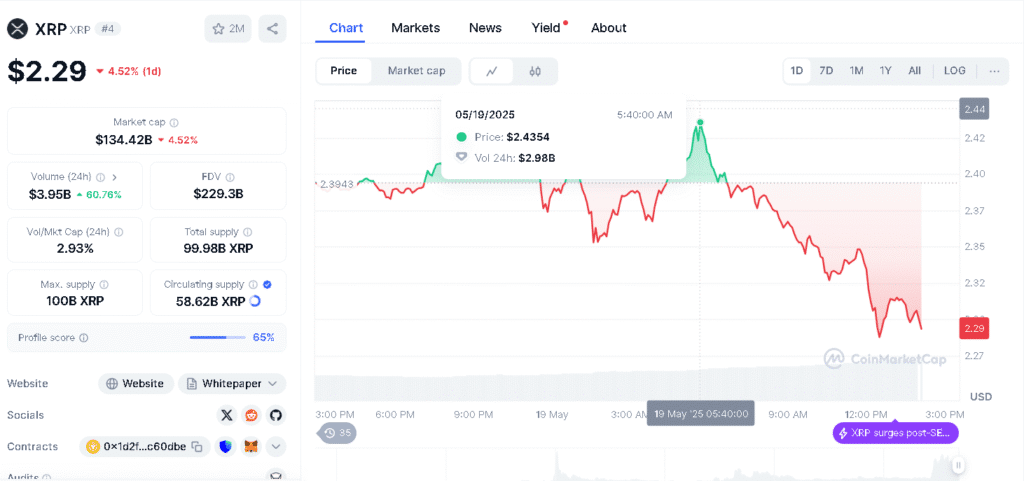Select the 1M time range
Viewport: 1024px width, 481px height.
point(856,71)
